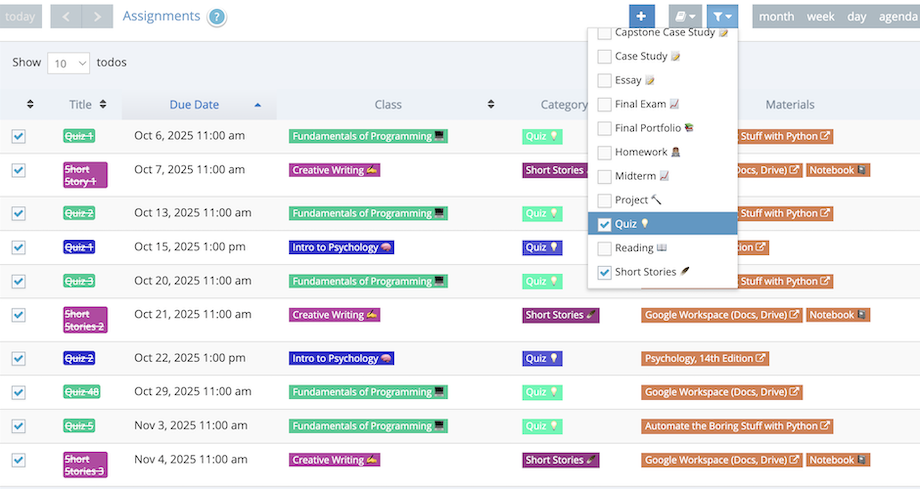Open the Notebook material link for Short Stories 3
Screen dimensions: 920x489
click(x=837, y=460)
